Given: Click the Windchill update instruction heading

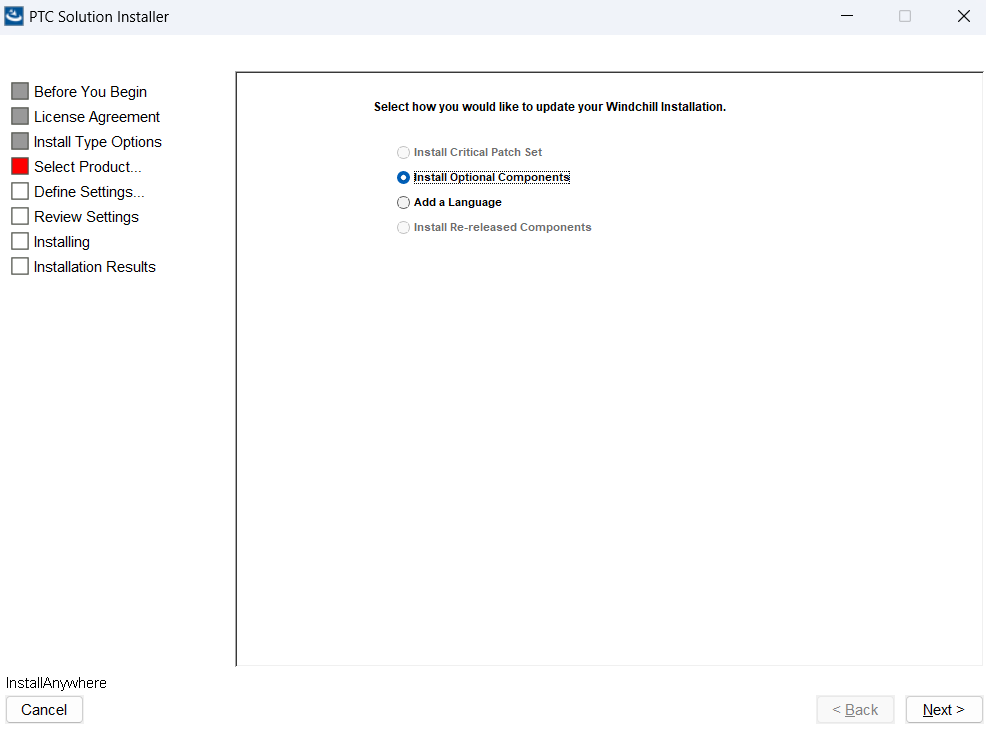Looking at the screenshot, I should tap(550, 107).
